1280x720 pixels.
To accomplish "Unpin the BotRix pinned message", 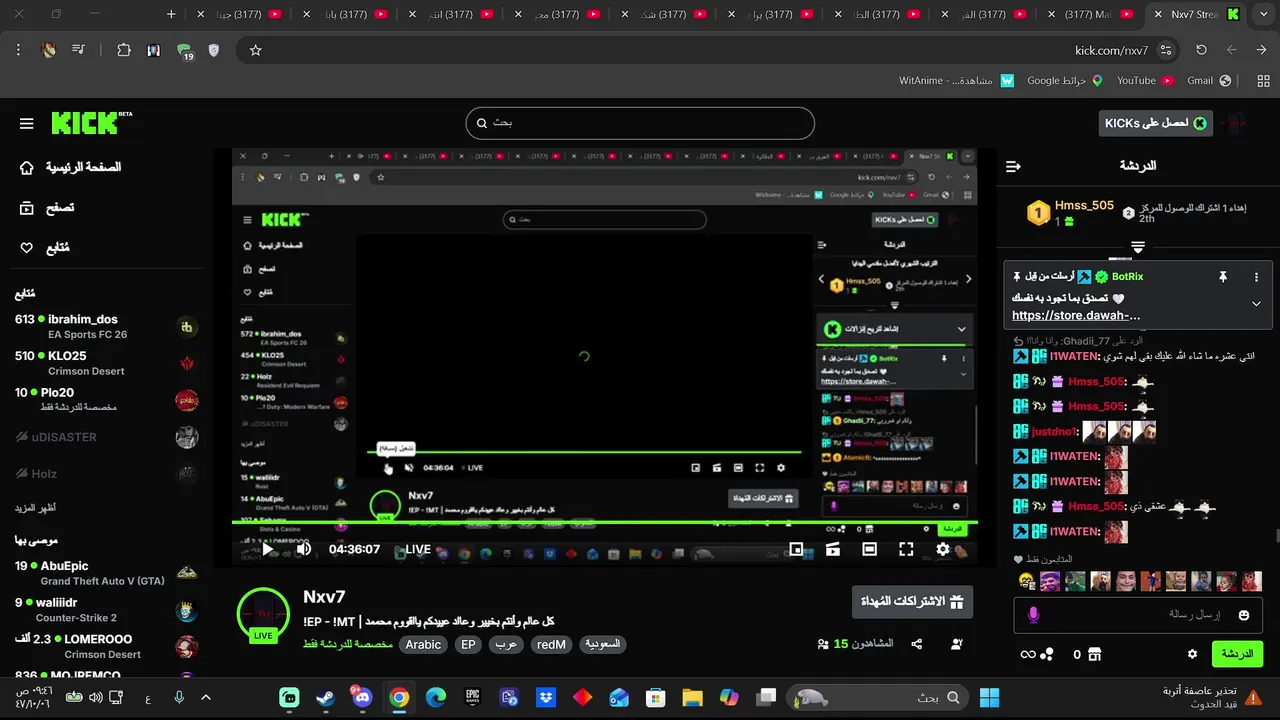I will tap(1222, 277).
